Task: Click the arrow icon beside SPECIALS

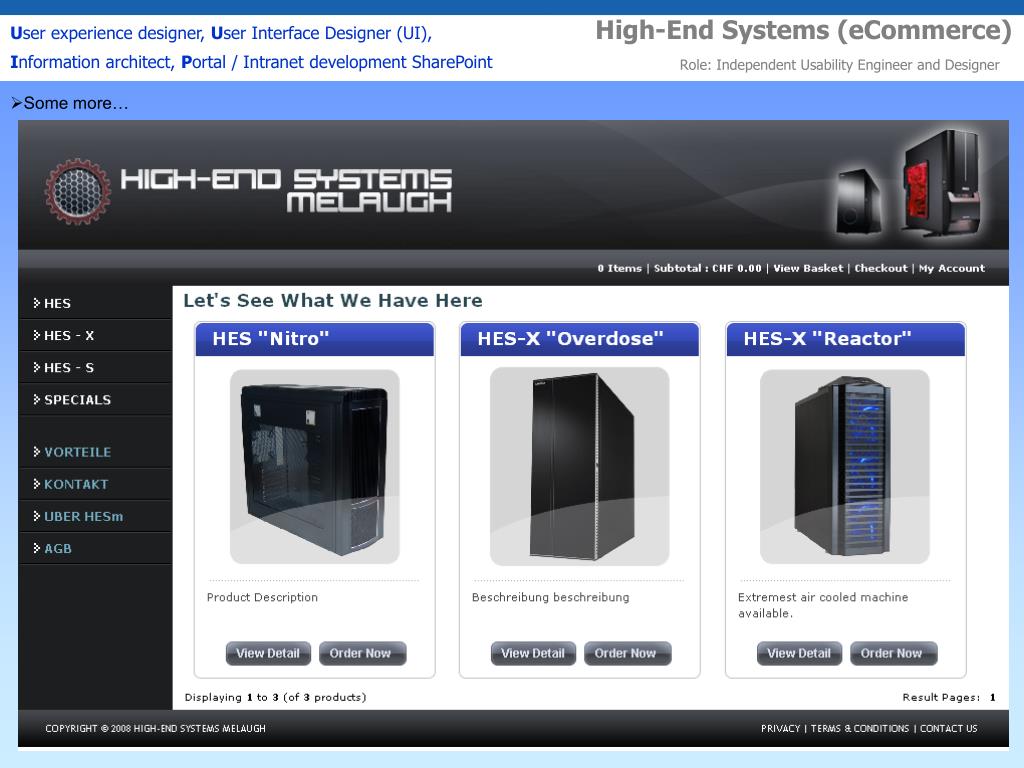Action: pos(37,399)
